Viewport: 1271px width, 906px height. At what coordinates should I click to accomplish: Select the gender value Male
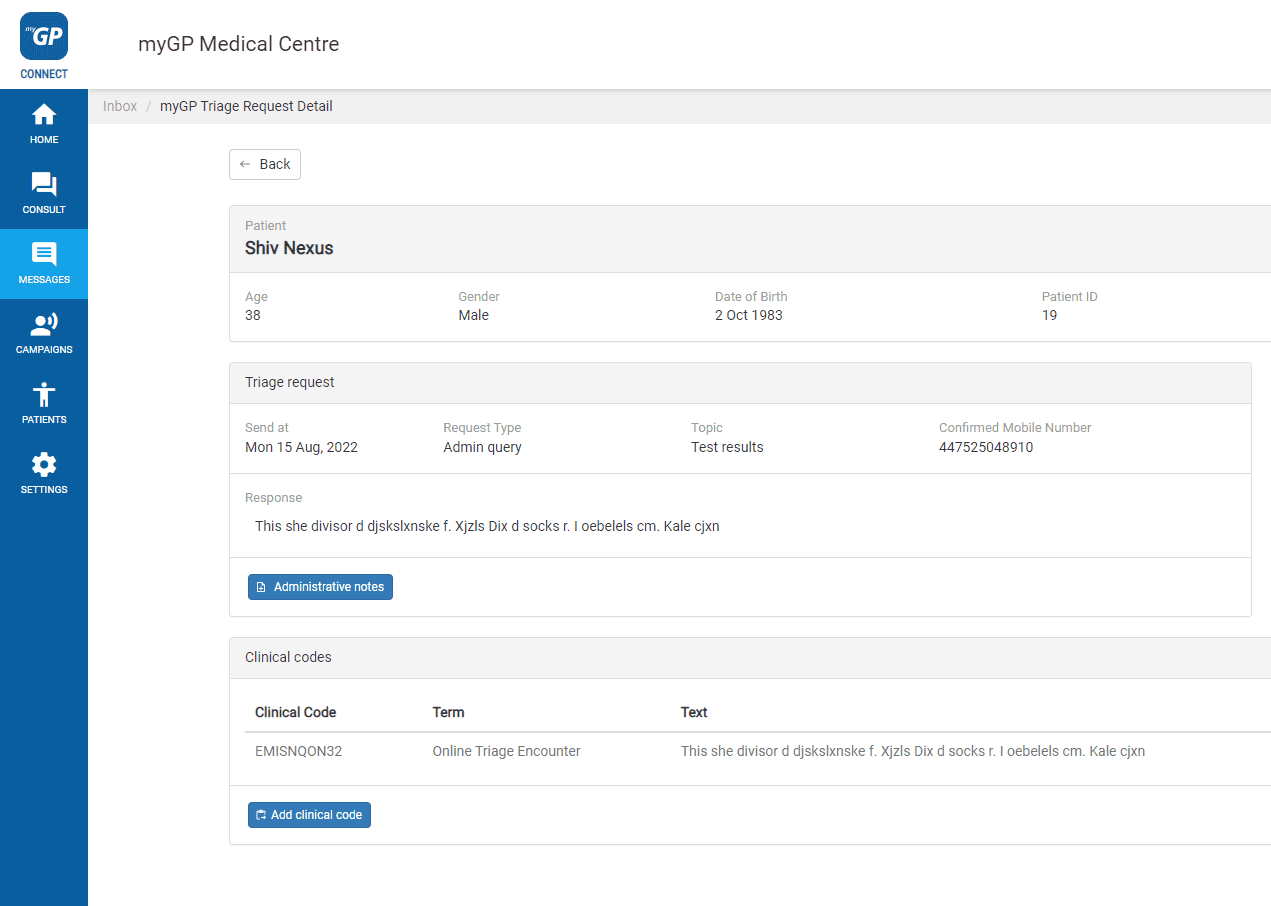pyautogui.click(x=474, y=315)
